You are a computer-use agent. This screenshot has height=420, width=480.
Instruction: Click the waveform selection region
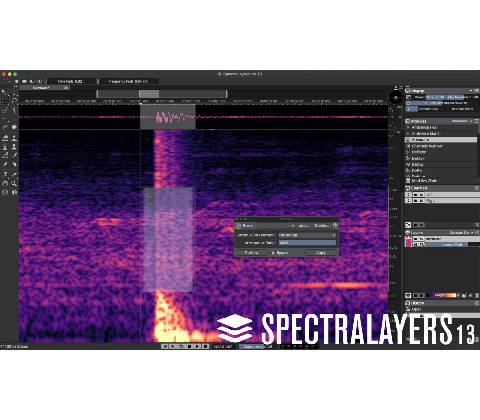168,117
